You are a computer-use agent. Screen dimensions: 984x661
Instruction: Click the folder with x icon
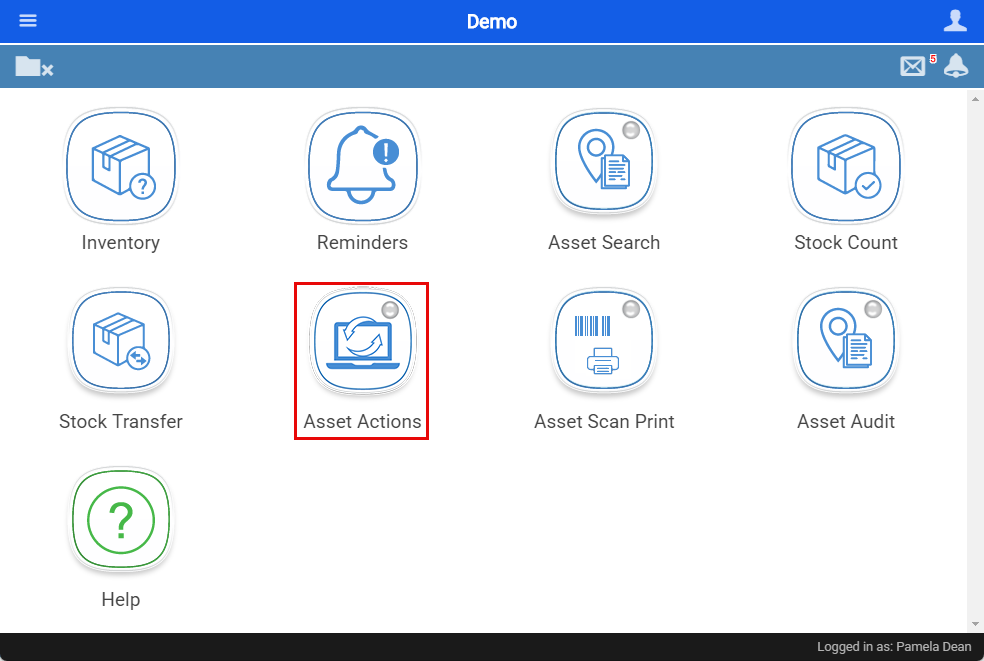tap(34, 66)
